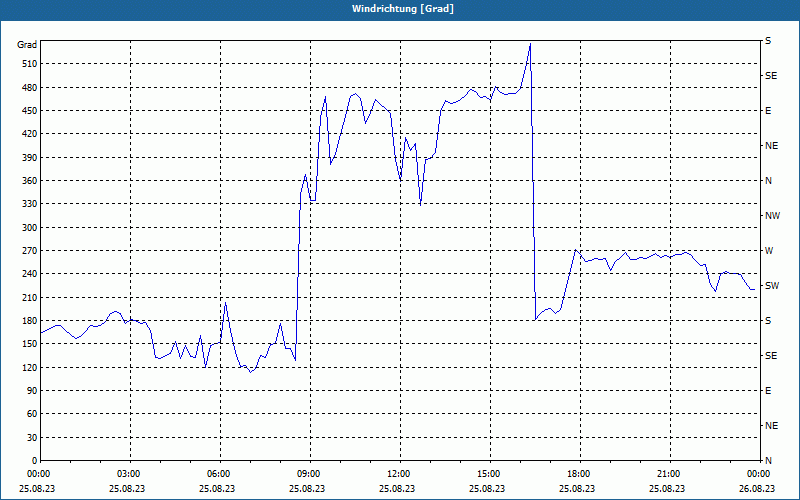Select the 'E' compass label at the 450 gridline
This screenshot has width=800, height=500.
click(768, 111)
